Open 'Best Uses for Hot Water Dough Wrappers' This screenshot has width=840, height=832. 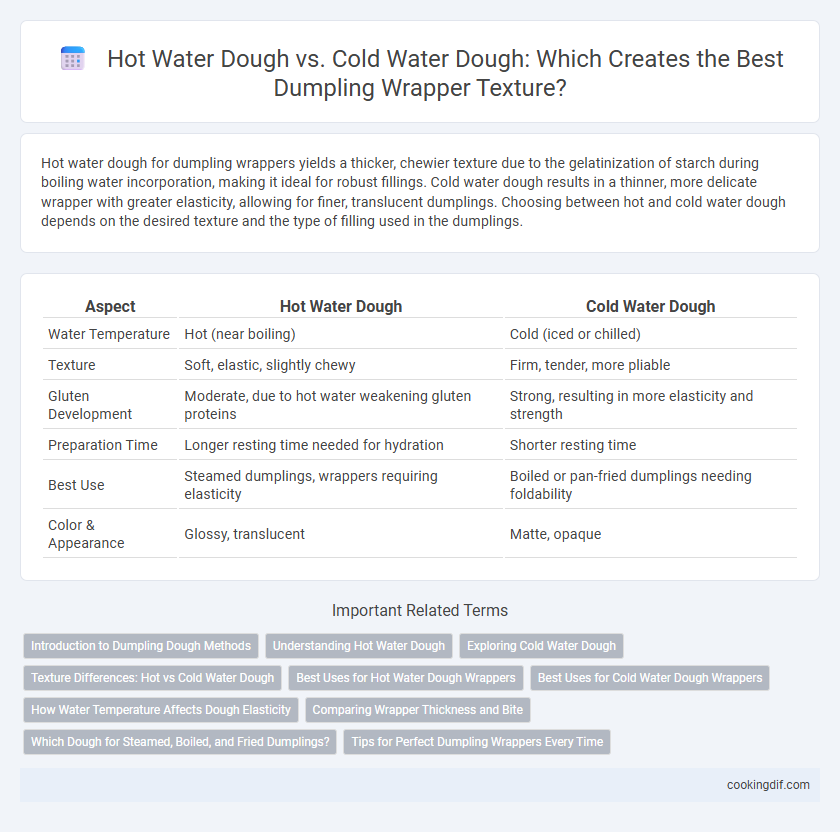(x=406, y=678)
